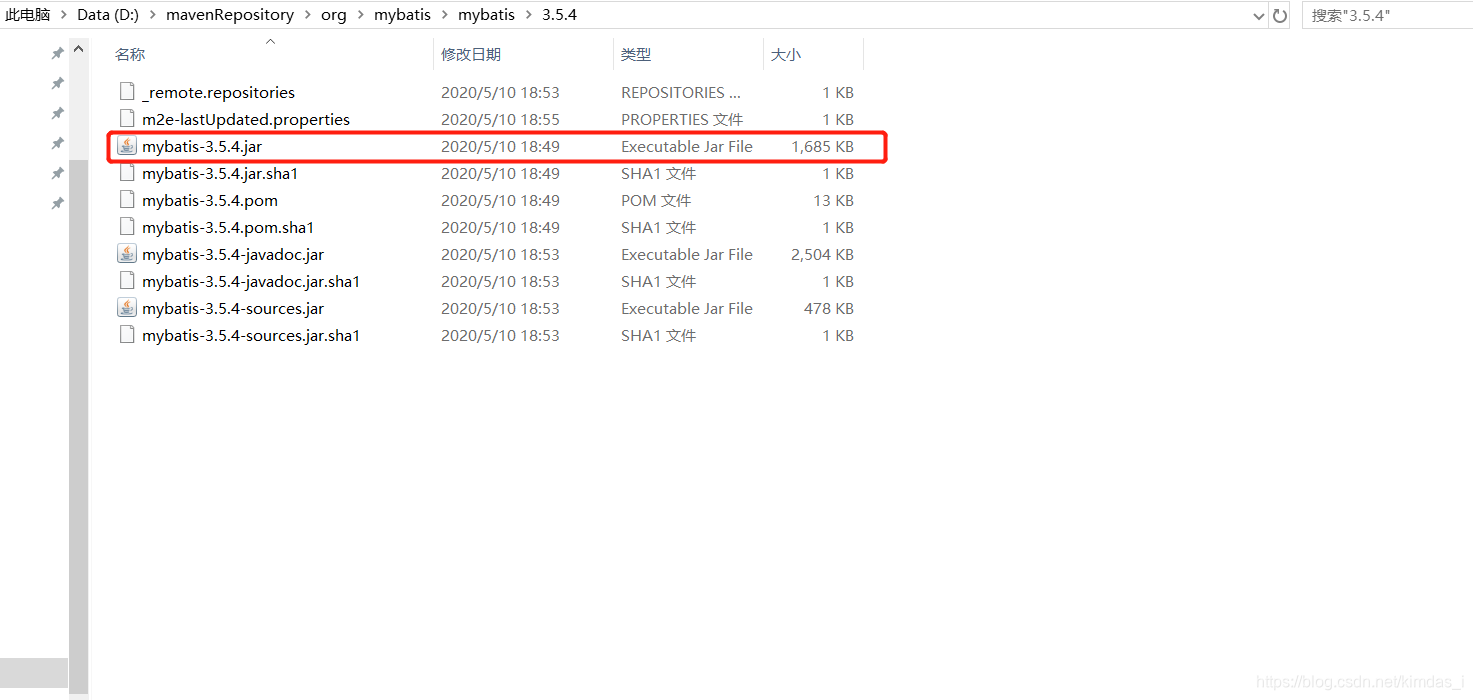Click the type cell 'REPOSITORIES ...'
Image resolution: width=1473 pixels, height=700 pixels.
point(681,92)
